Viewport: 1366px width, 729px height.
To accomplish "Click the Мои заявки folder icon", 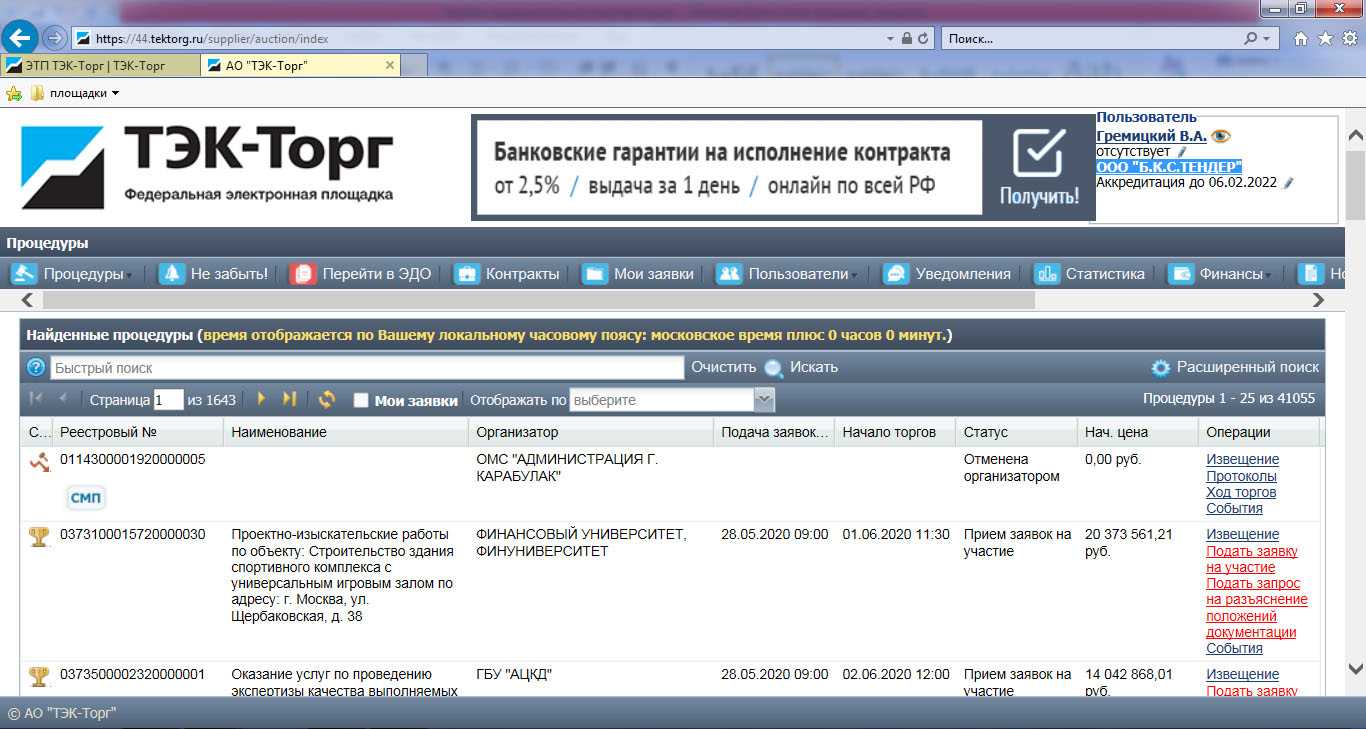I will 595,273.
